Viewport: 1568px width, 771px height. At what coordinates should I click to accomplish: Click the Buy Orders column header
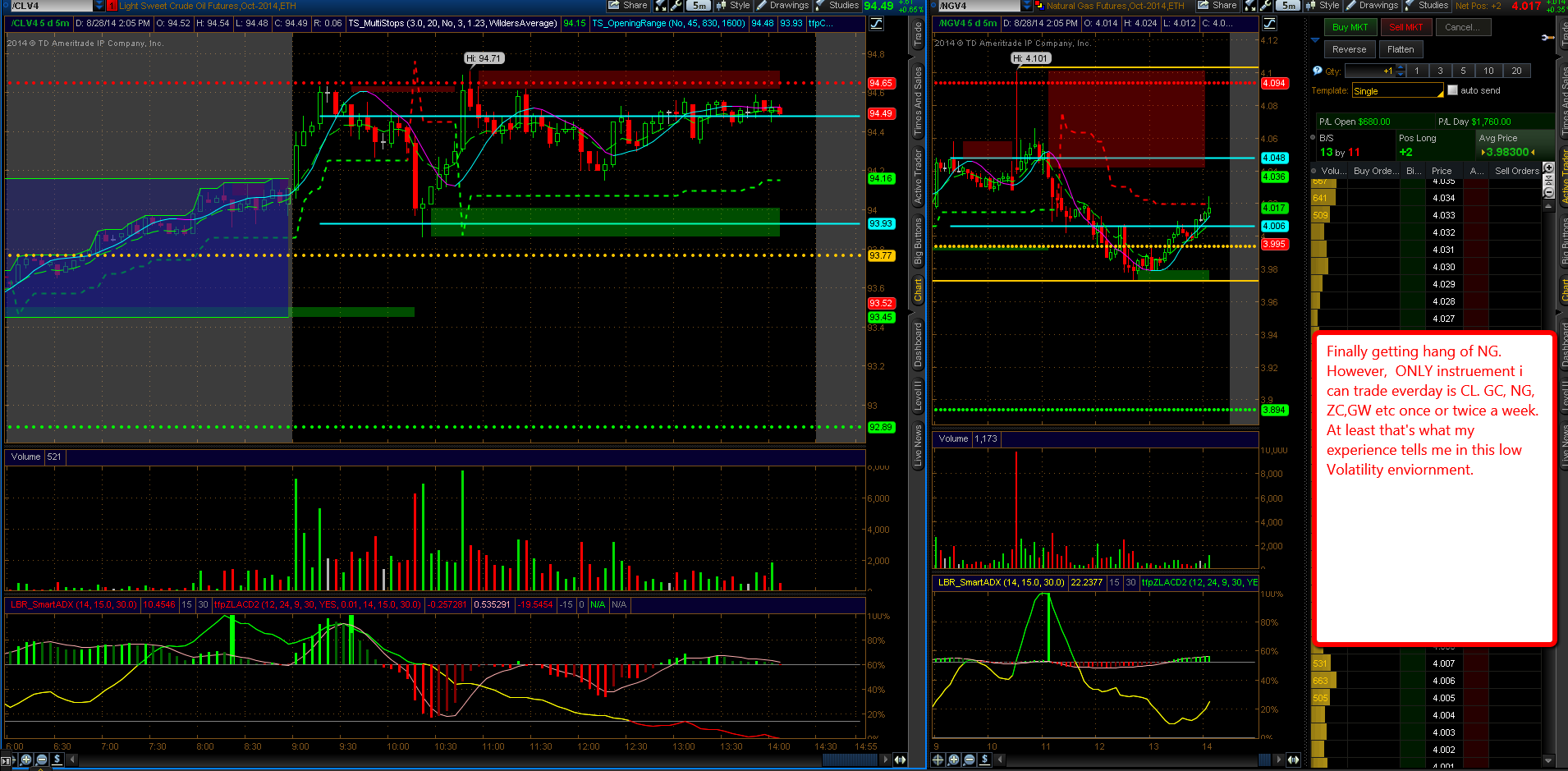click(1373, 171)
